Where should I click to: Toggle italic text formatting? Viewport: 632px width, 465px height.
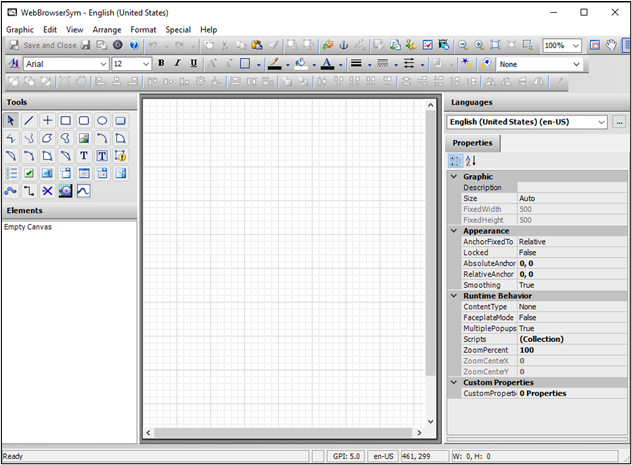coord(177,63)
